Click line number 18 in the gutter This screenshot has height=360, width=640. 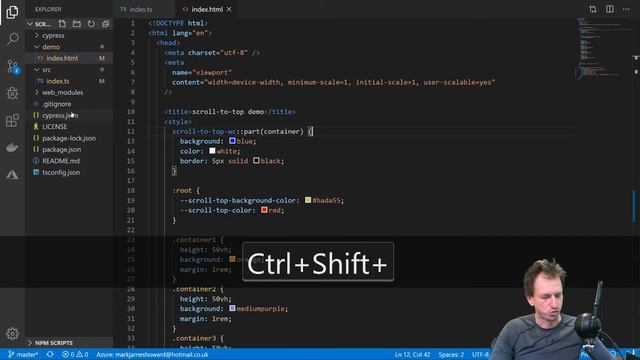(x=131, y=190)
